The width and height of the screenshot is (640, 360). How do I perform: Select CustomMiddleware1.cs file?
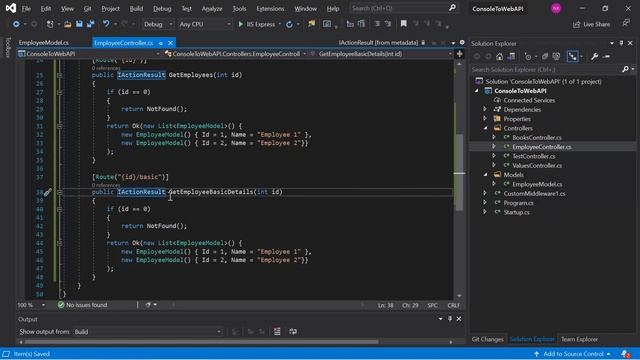pyautogui.click(x=534, y=193)
